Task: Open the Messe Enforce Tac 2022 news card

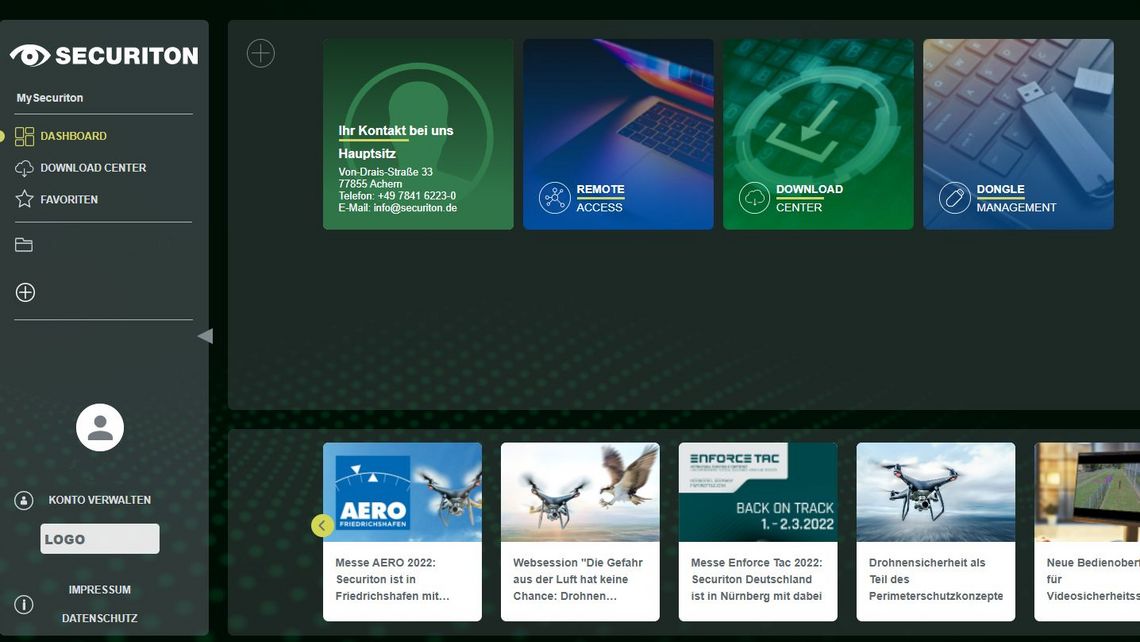Action: click(758, 531)
